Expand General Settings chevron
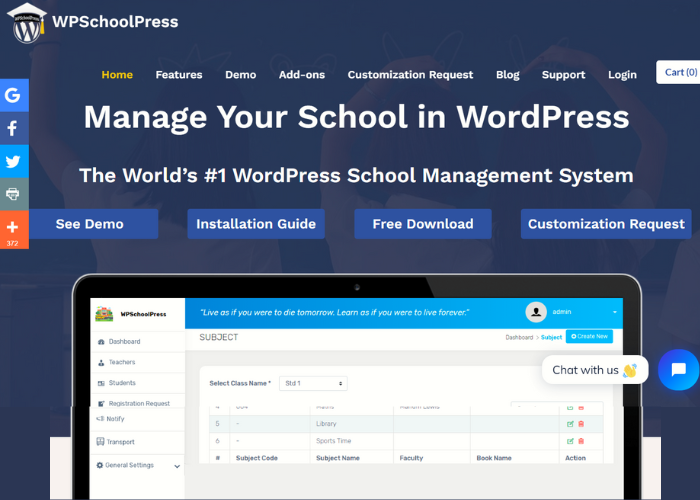Image resolution: width=700 pixels, height=500 pixels. point(177,466)
